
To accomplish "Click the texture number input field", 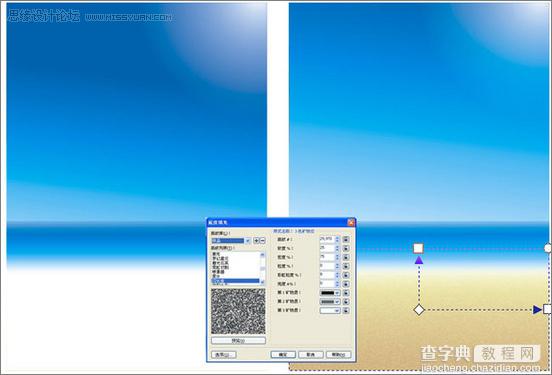I will [327, 239].
